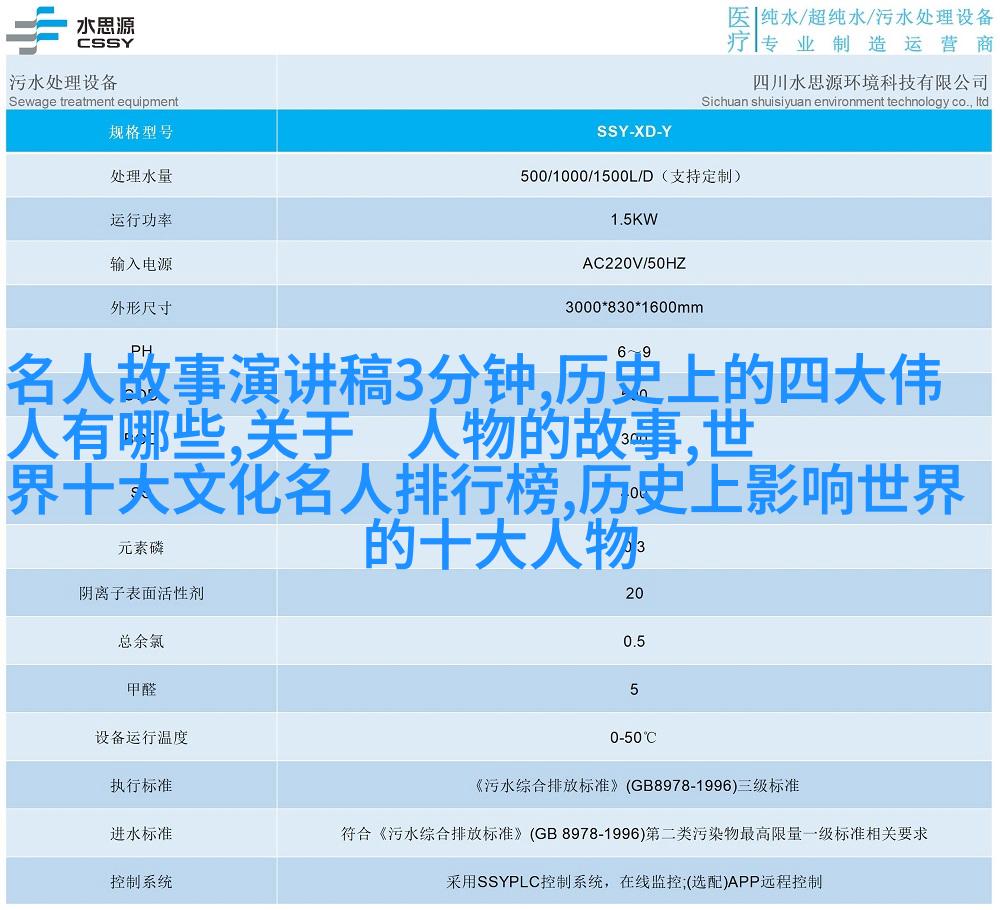Image resolution: width=1000 pixels, height=910 pixels.
Task: Click the 医疗 label in the header
Action: pos(739,29)
